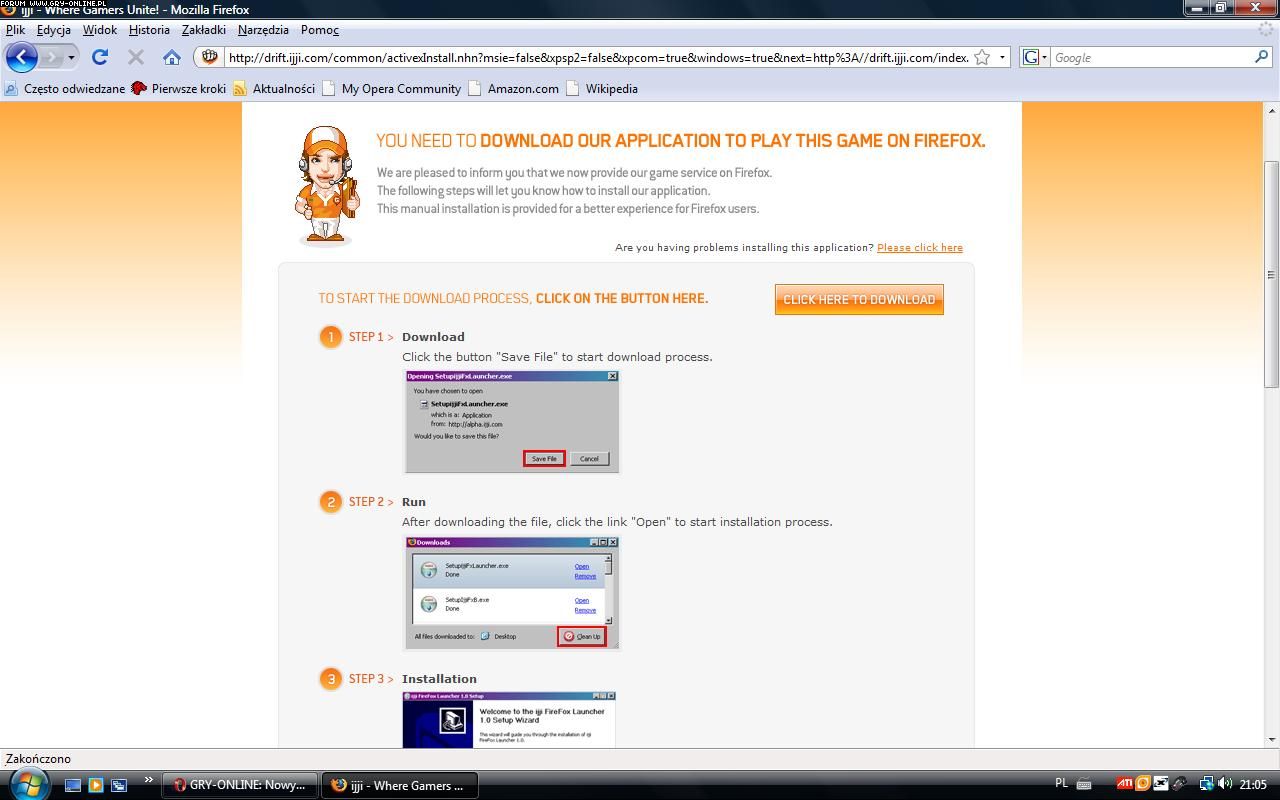This screenshot has width=1280, height=800.
Task: Open the Narzędzia menu
Action: [x=263, y=30]
